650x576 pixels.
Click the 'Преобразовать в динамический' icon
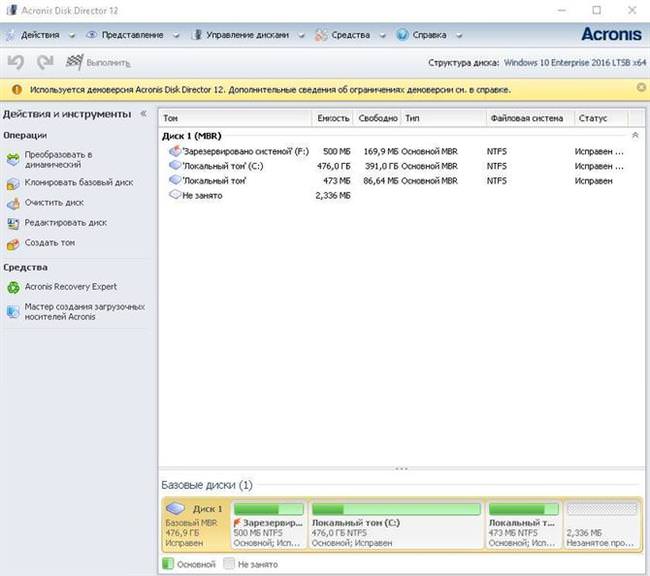13,160
